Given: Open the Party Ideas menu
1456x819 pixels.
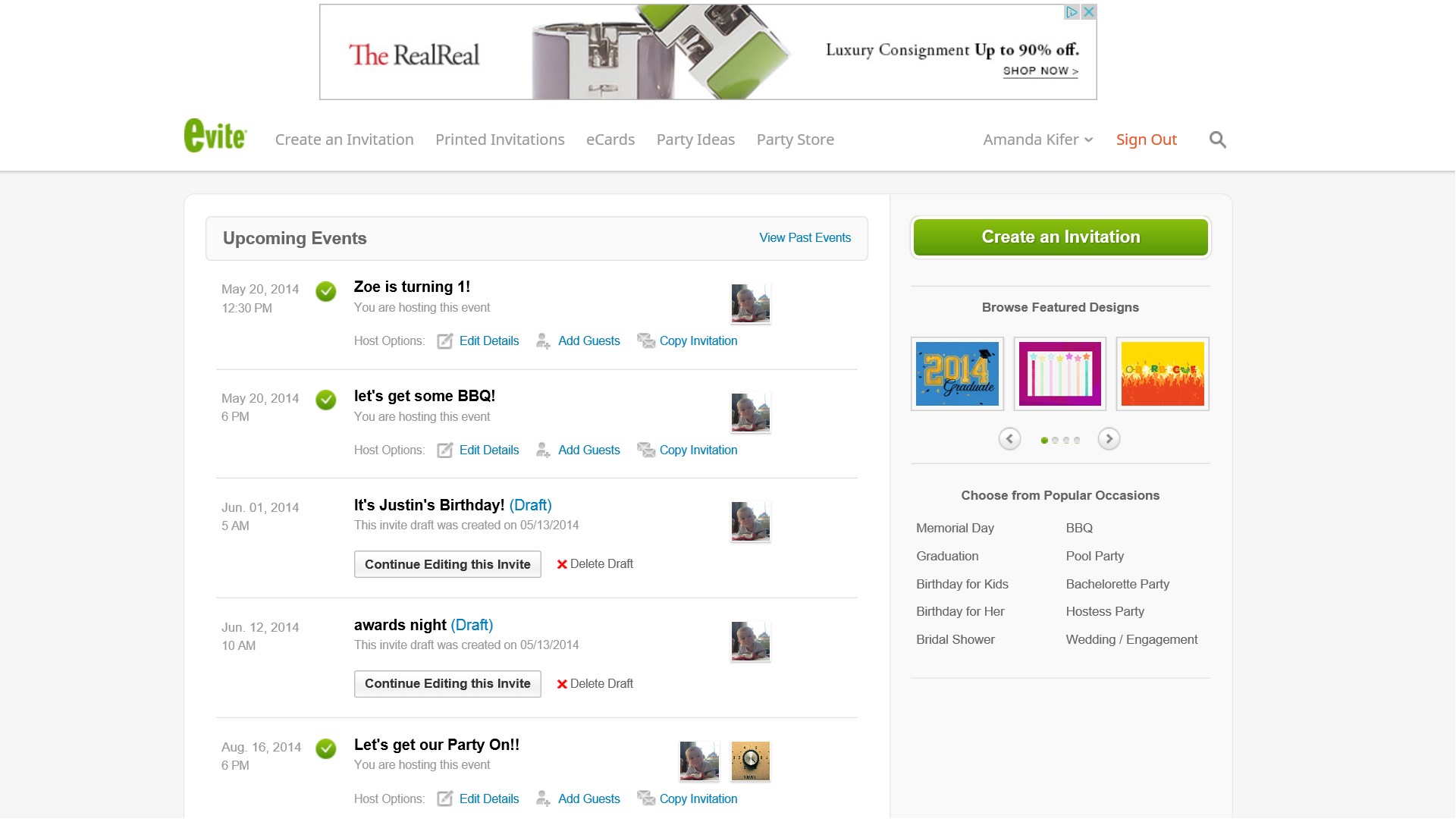Looking at the screenshot, I should click(x=695, y=140).
